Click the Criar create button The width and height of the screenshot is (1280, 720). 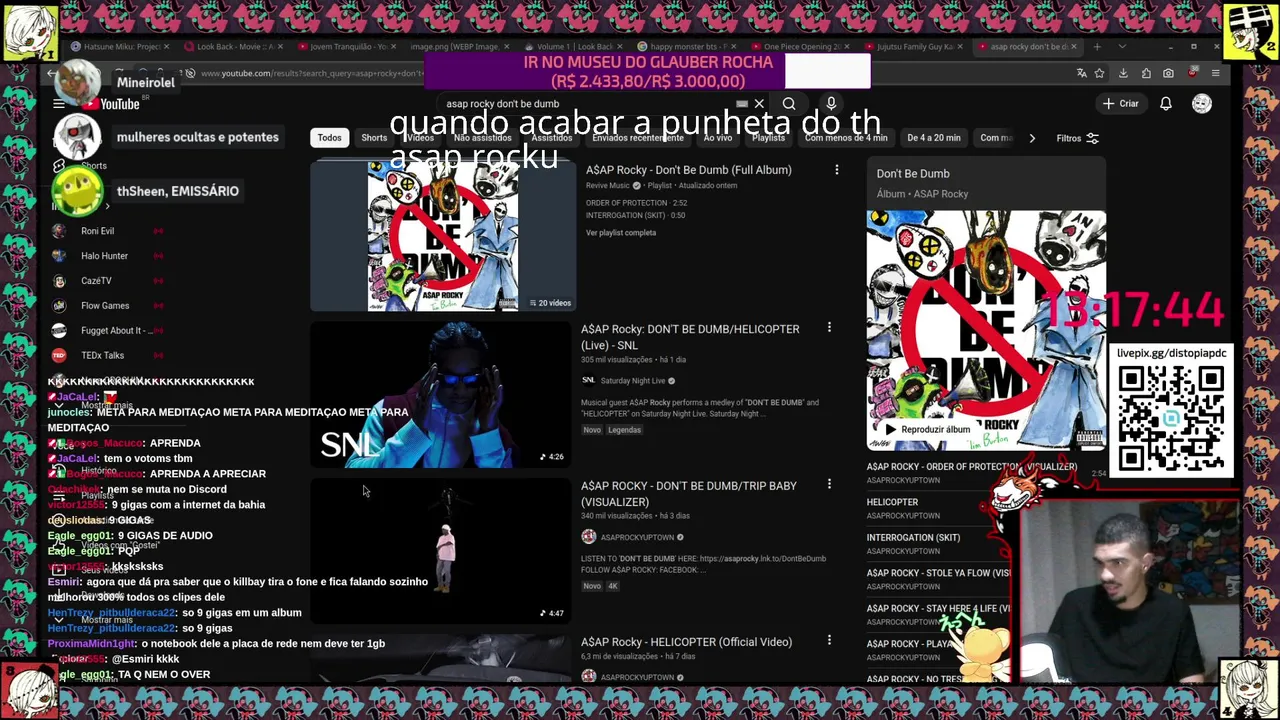click(x=1120, y=104)
